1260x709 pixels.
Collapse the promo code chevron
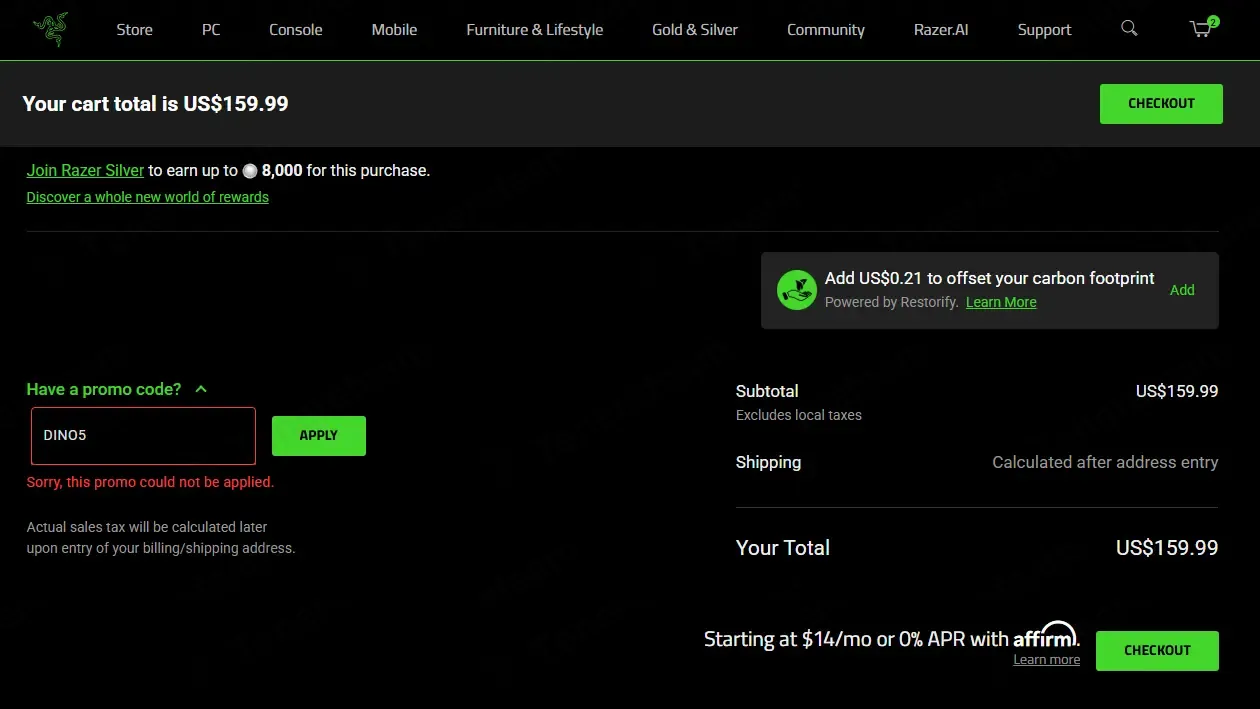click(x=201, y=389)
